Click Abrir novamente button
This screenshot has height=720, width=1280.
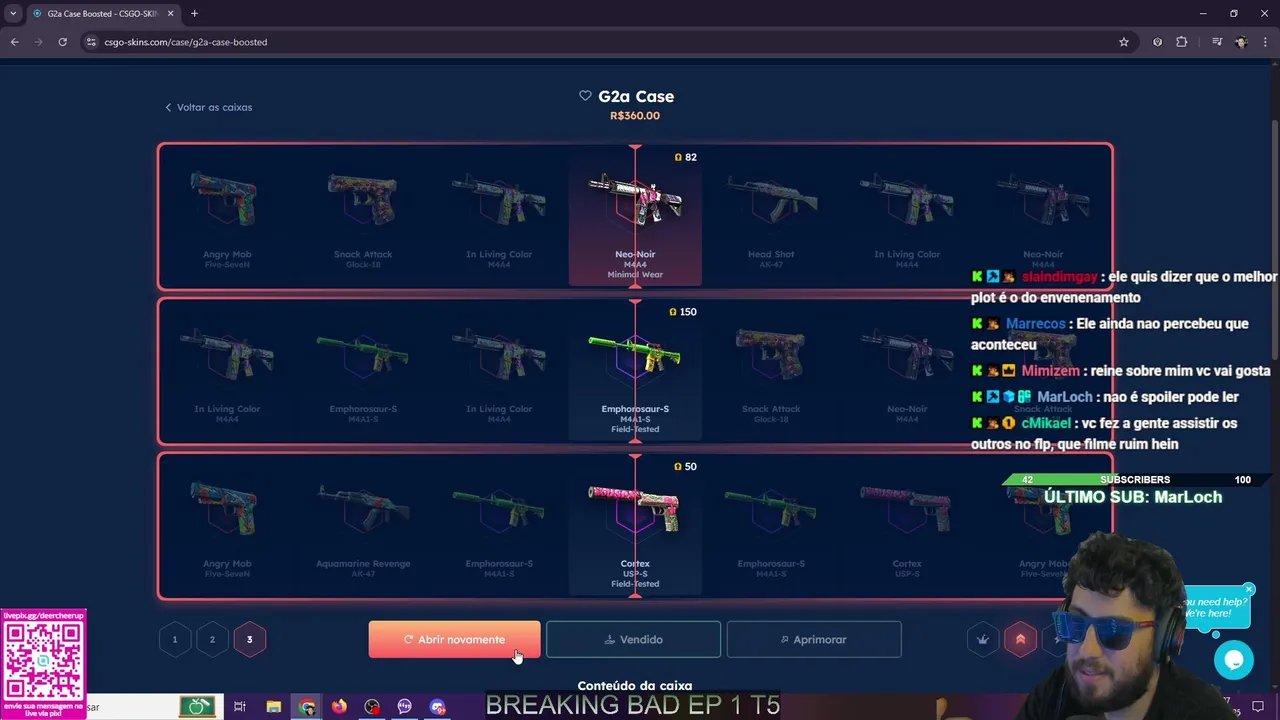coord(454,639)
